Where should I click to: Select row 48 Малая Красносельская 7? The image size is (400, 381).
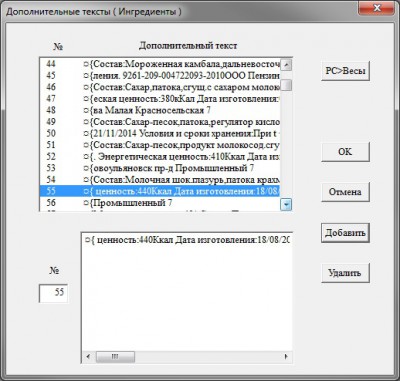click(x=160, y=110)
